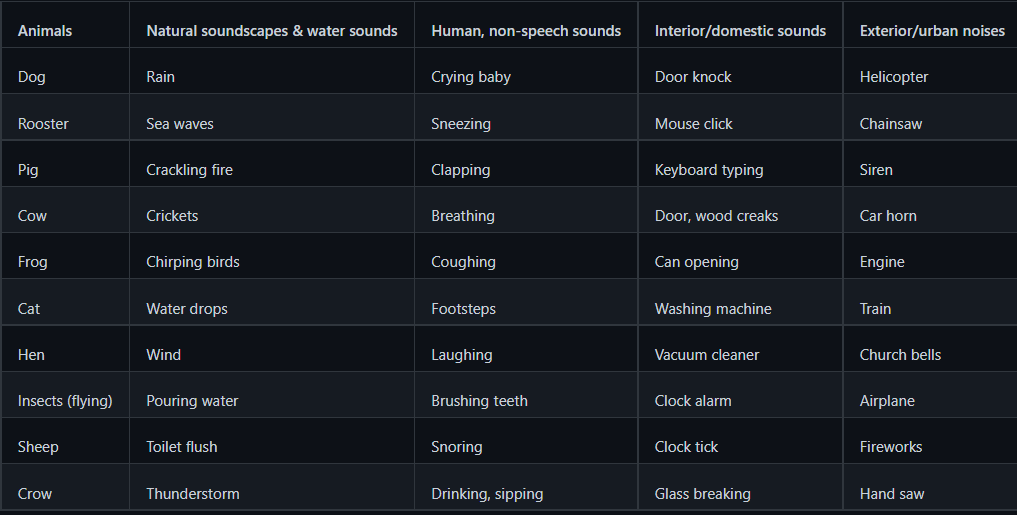The image size is (1017, 515).
Task: Click the Church bells cell
Action: point(900,355)
